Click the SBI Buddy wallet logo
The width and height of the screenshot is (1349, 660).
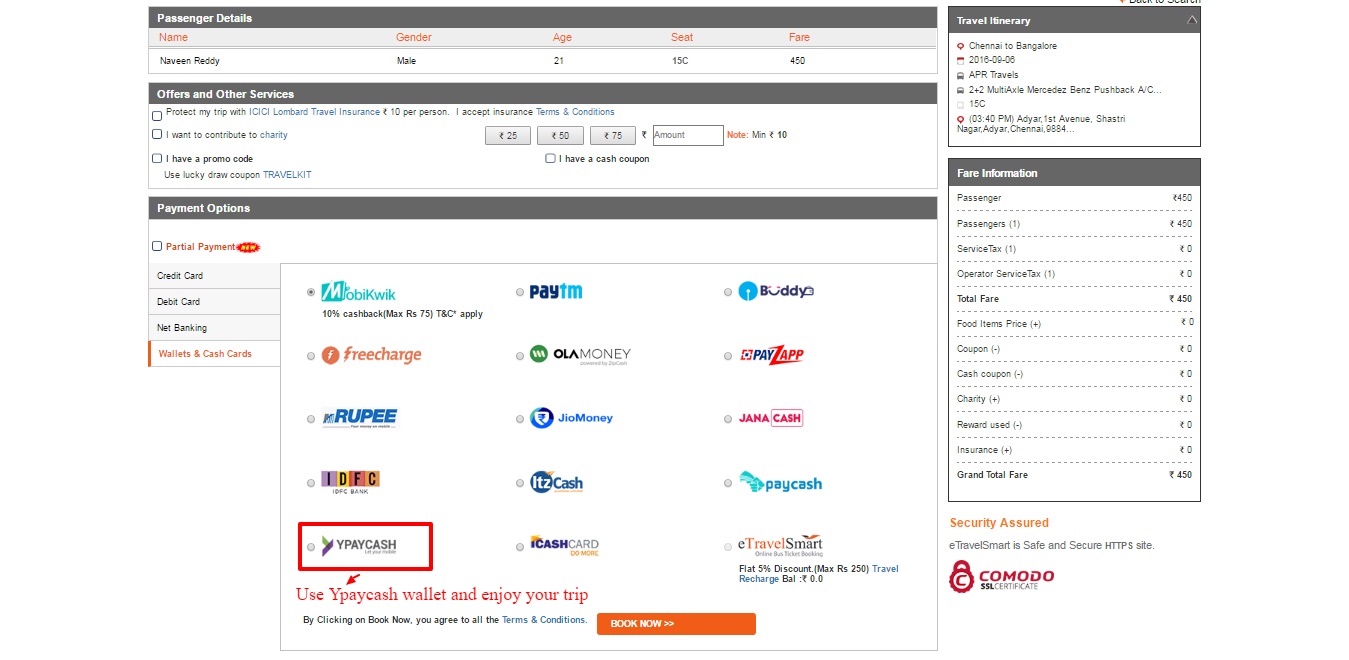click(x=776, y=291)
